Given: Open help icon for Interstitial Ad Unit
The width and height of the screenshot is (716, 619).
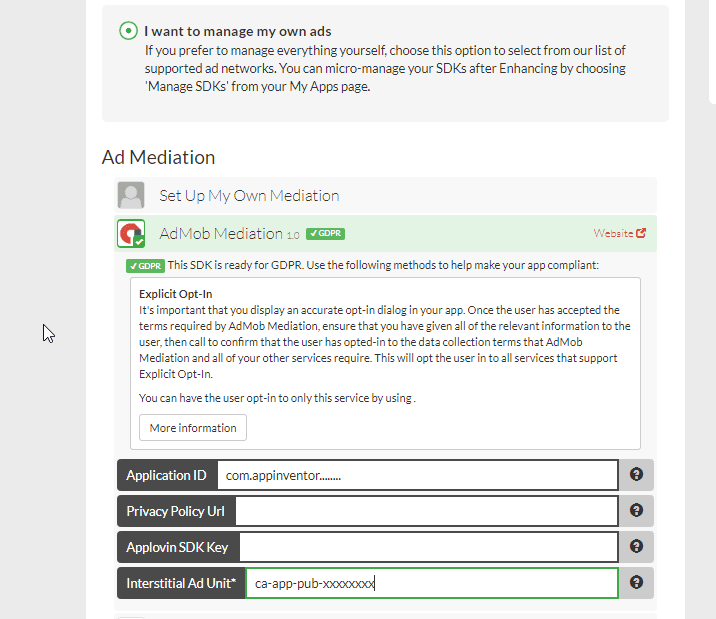Looking at the screenshot, I should click(637, 582).
